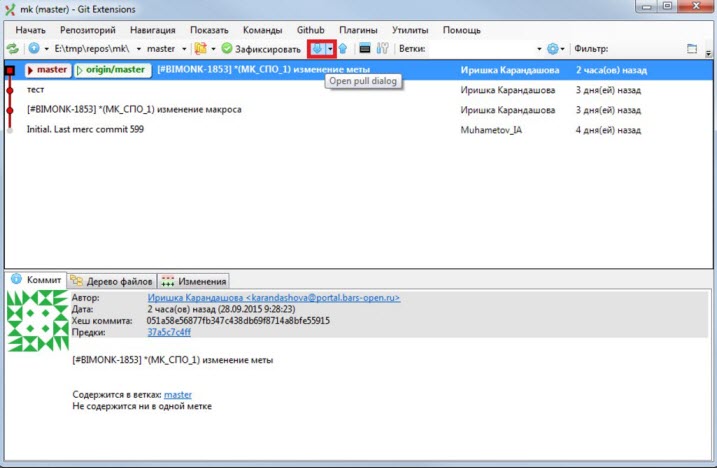
Task: Click the gear icon next to branch filter
Action: point(552,48)
